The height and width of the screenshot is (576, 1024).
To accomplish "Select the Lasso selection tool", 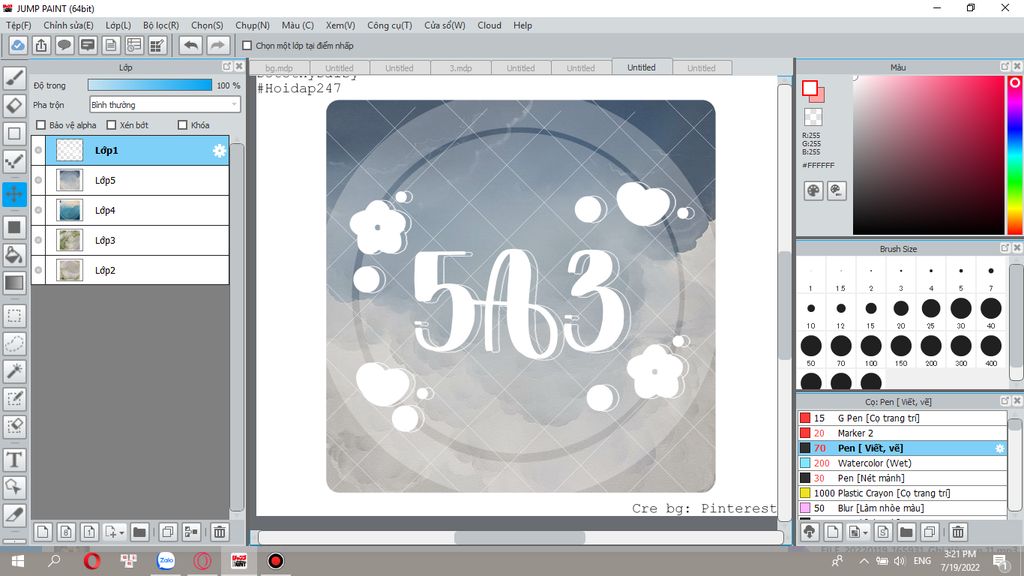I will coord(14,344).
